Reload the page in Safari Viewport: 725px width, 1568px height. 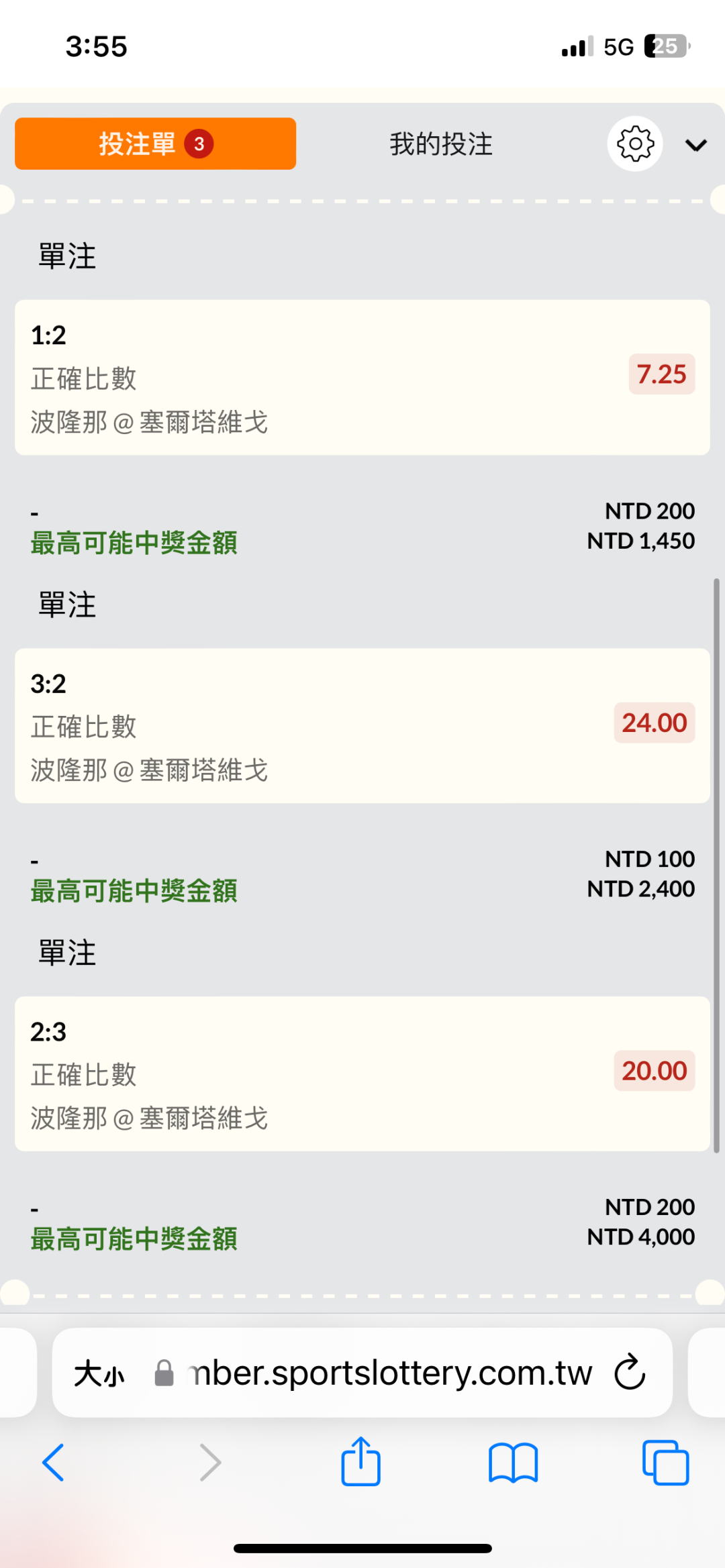630,1373
